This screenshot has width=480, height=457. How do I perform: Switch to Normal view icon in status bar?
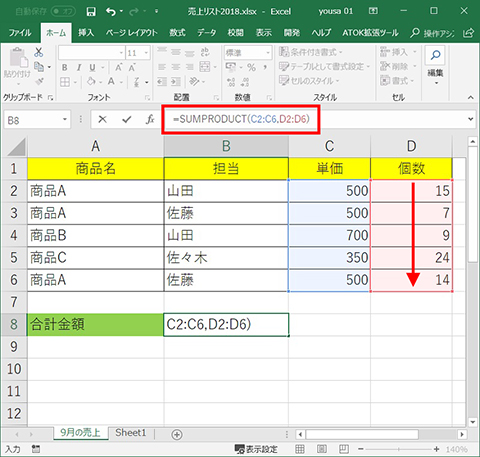pos(300,449)
